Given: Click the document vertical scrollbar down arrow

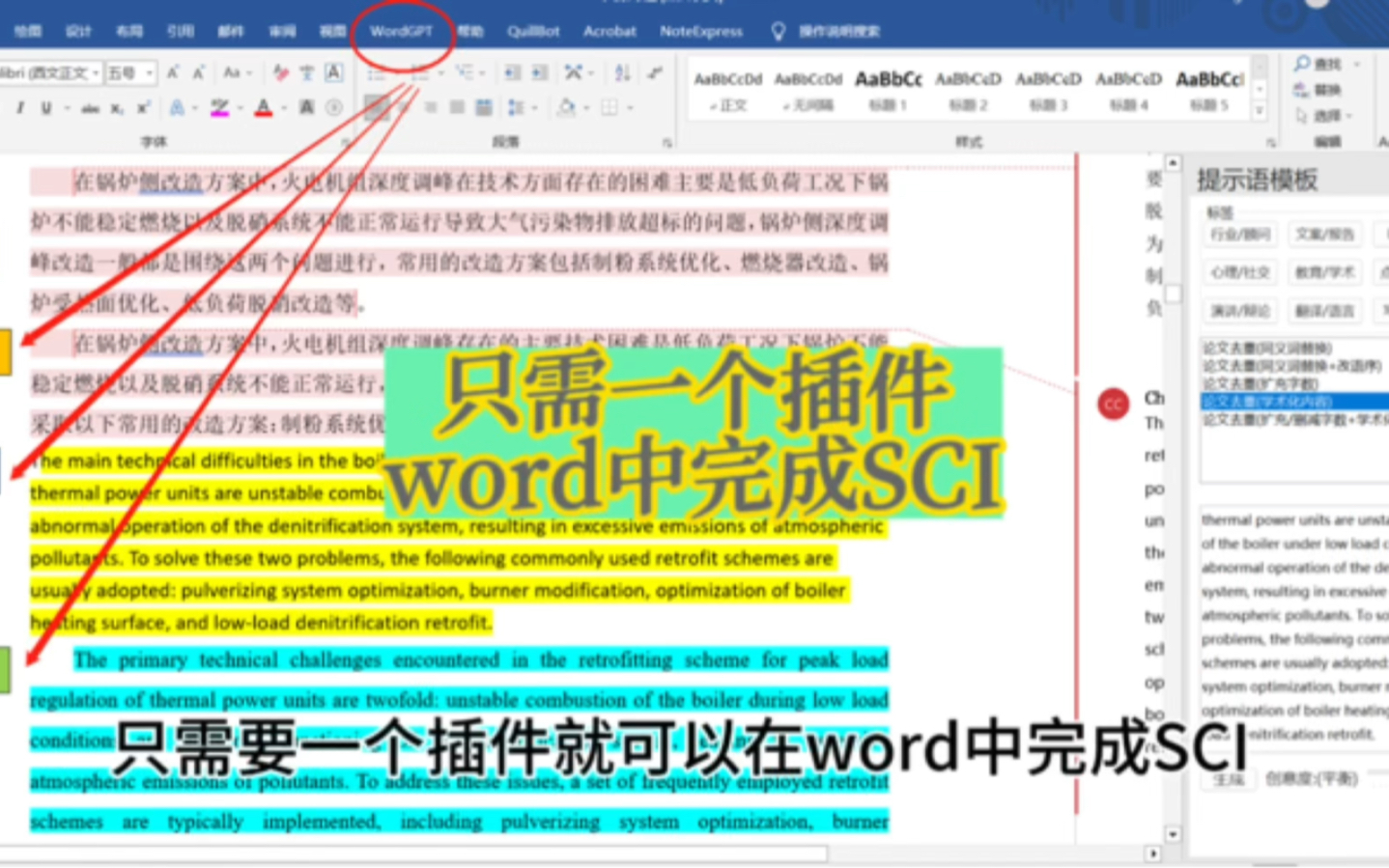Looking at the screenshot, I should [x=1173, y=834].
